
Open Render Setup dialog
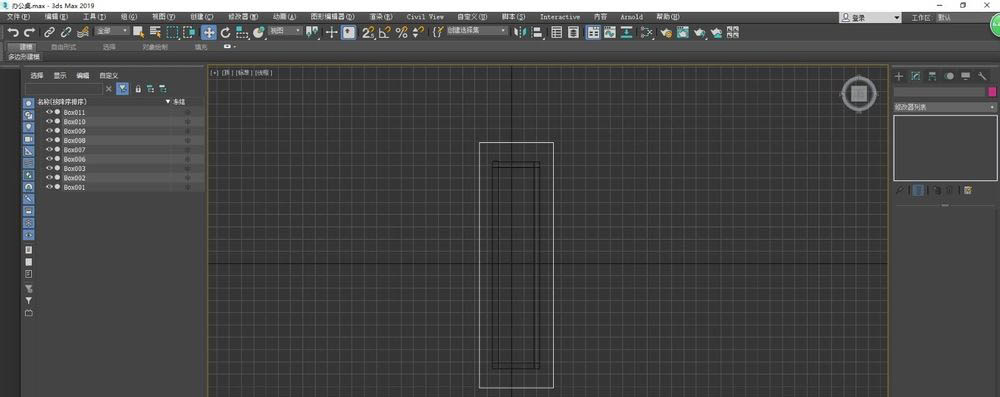[x=666, y=32]
